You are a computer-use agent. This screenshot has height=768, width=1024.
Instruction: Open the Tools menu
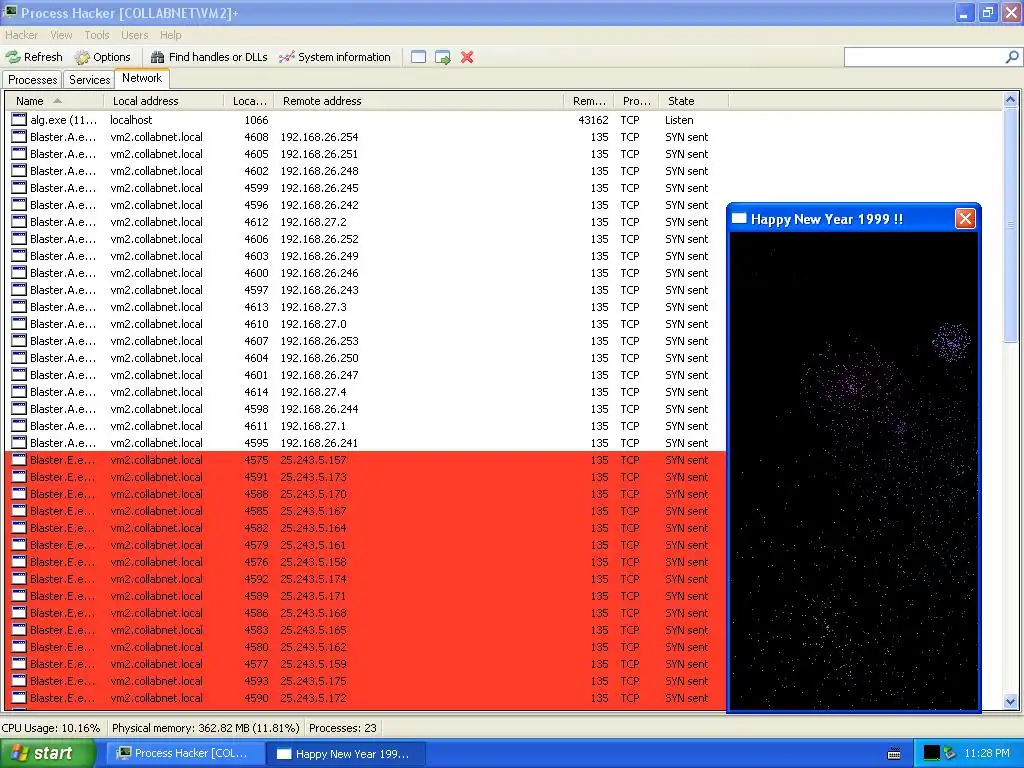click(97, 35)
